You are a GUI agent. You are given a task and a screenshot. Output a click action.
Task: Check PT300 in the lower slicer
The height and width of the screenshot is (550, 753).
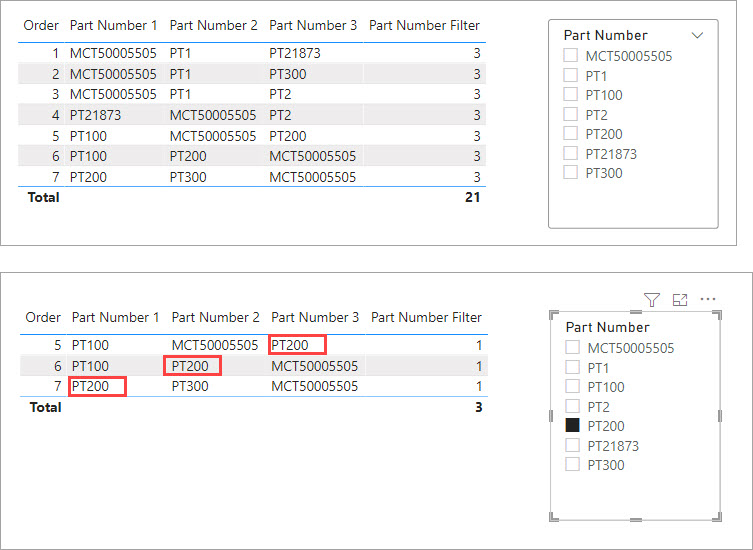click(572, 464)
